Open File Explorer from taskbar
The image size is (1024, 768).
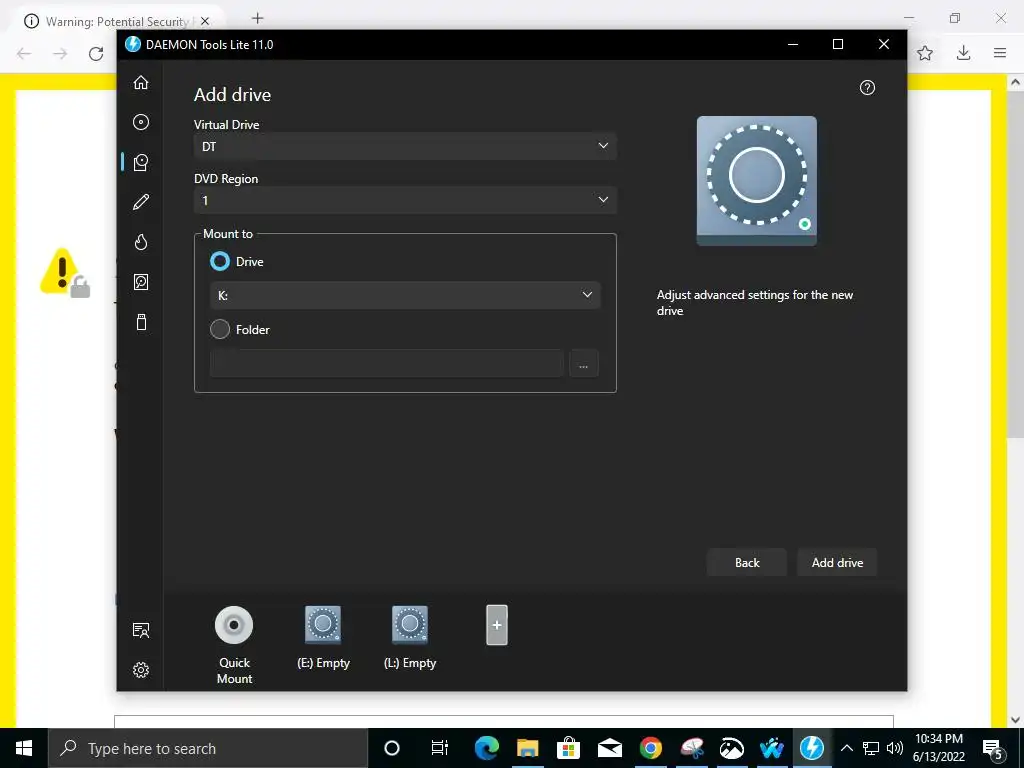pos(528,748)
